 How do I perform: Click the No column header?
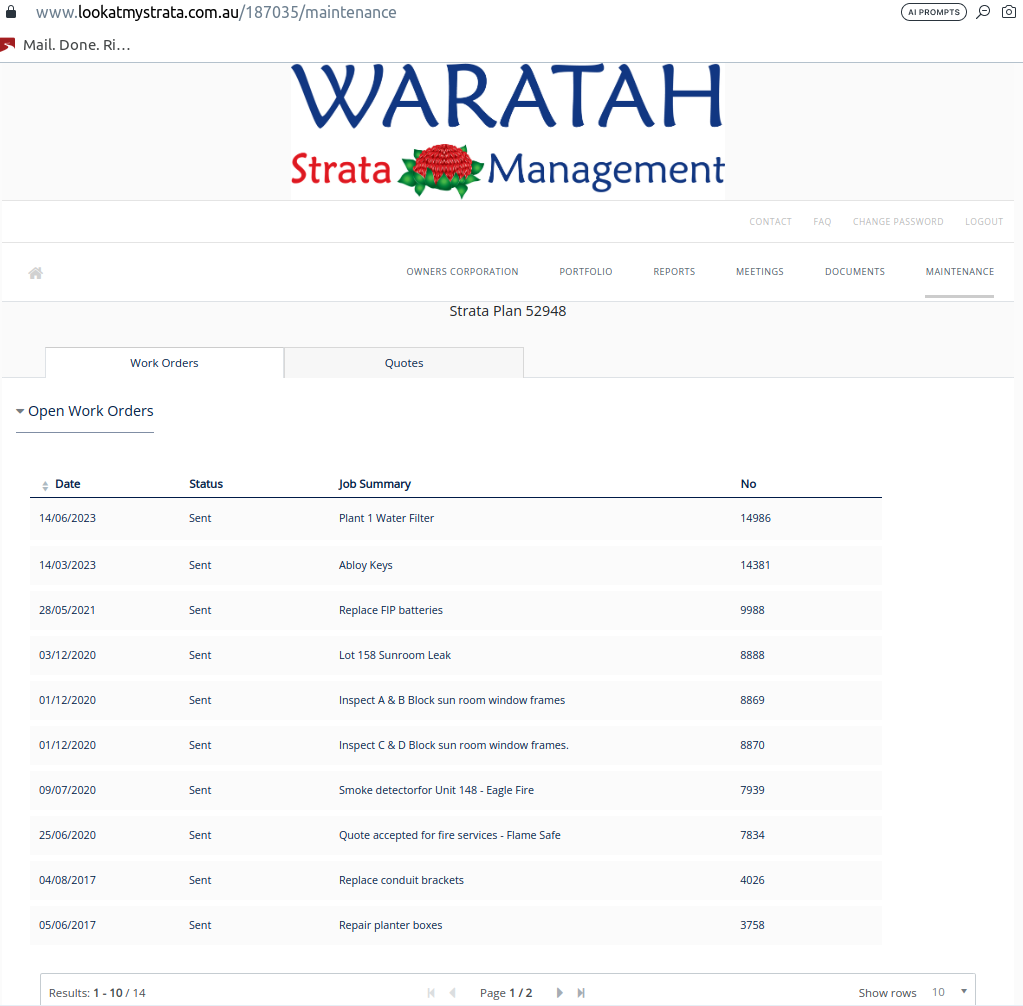click(x=748, y=484)
